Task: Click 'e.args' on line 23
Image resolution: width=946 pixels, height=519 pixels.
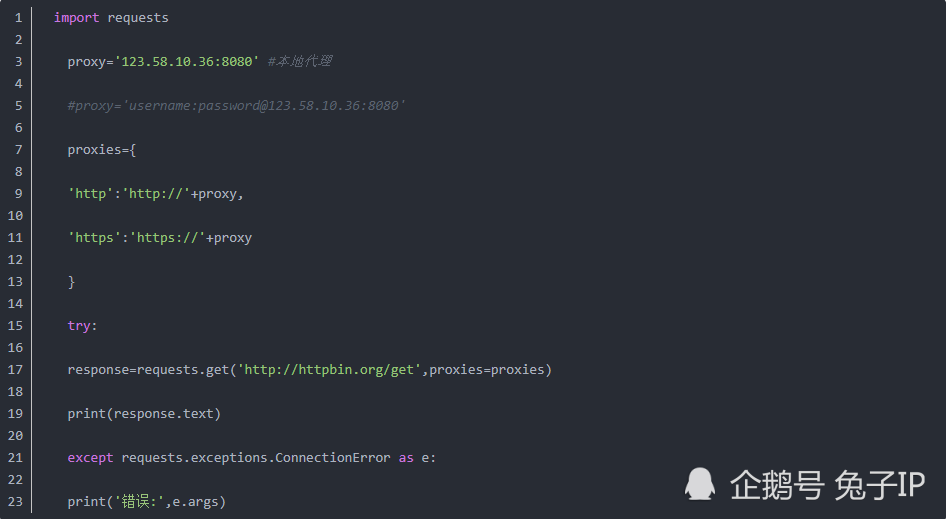Action: point(195,502)
